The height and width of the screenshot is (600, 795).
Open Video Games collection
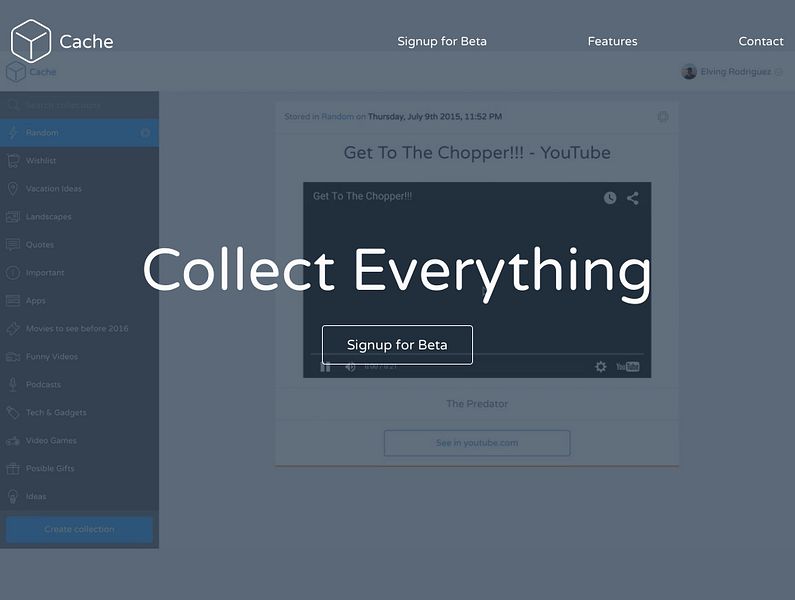[79, 441]
